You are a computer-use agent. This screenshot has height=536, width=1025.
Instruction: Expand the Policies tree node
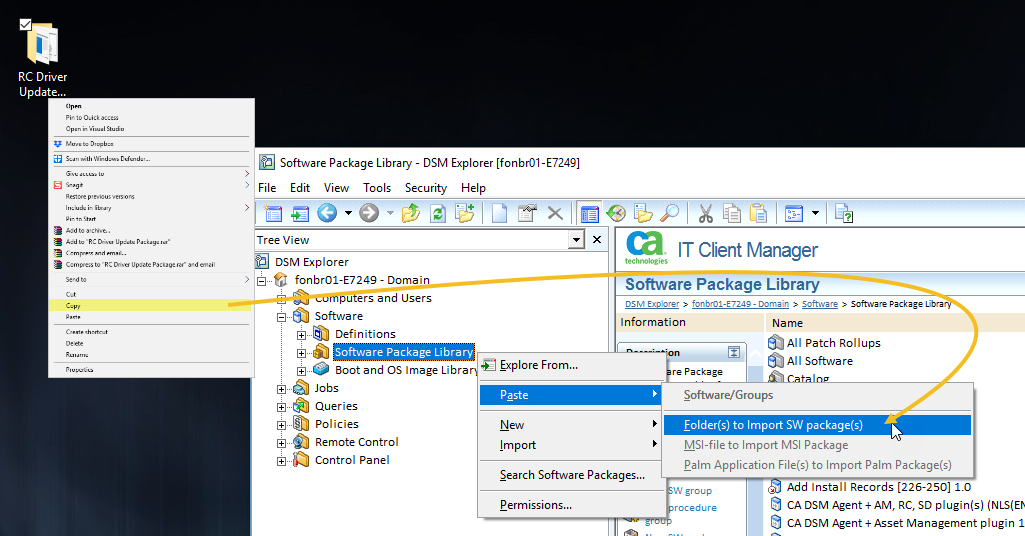(x=283, y=424)
